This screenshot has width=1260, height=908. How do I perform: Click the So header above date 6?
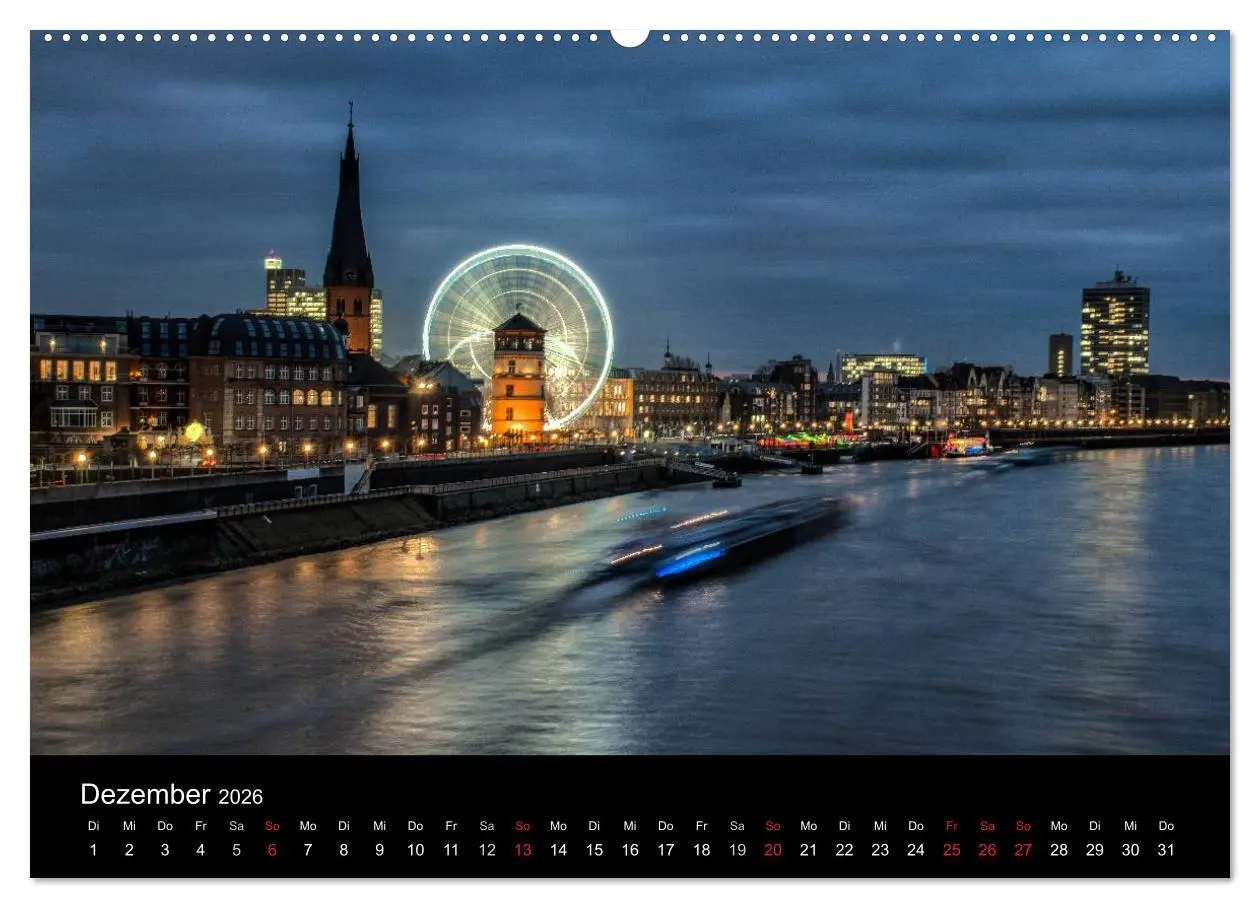pyautogui.click(x=273, y=826)
